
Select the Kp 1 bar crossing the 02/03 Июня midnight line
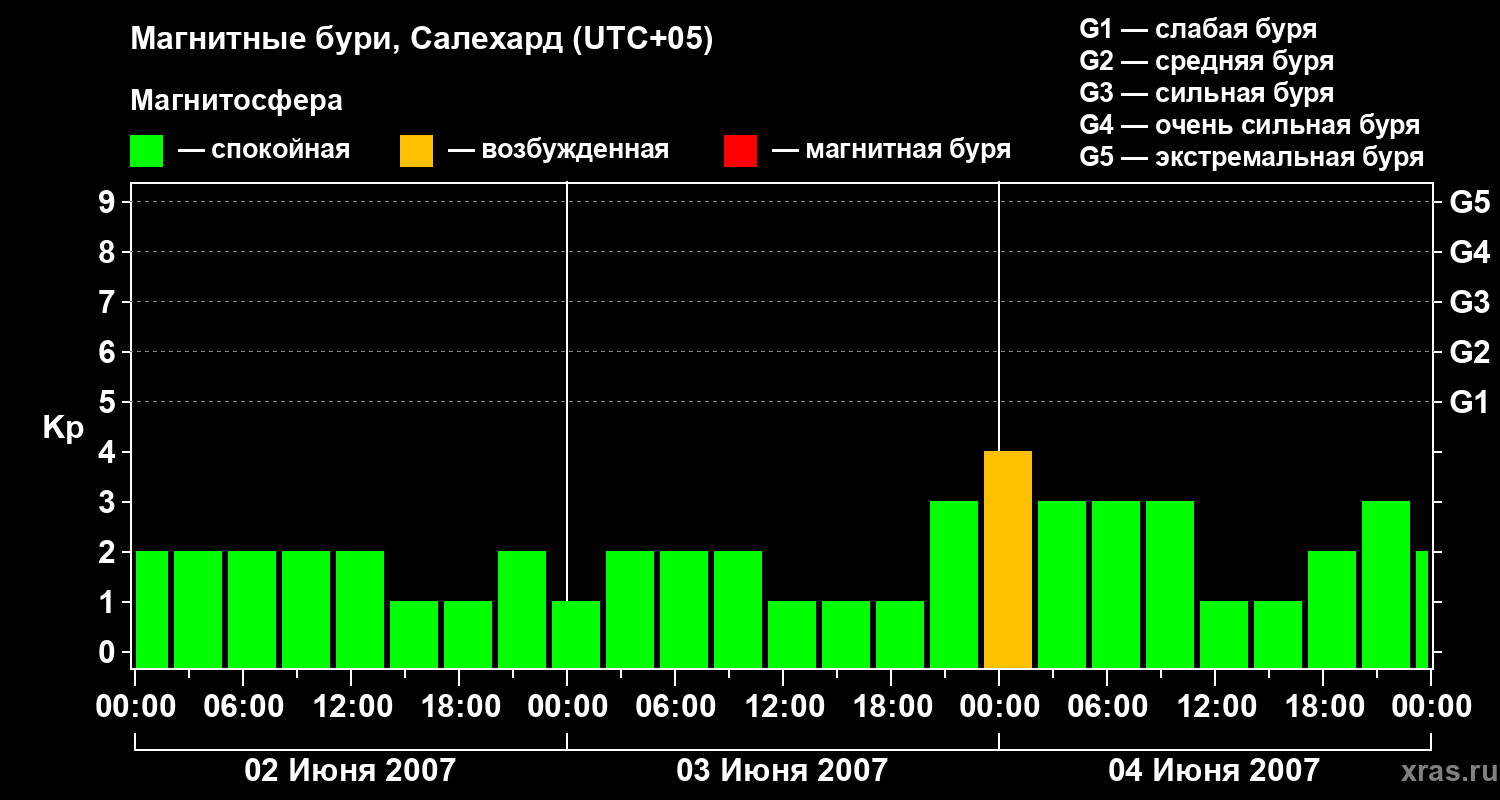coord(576,635)
